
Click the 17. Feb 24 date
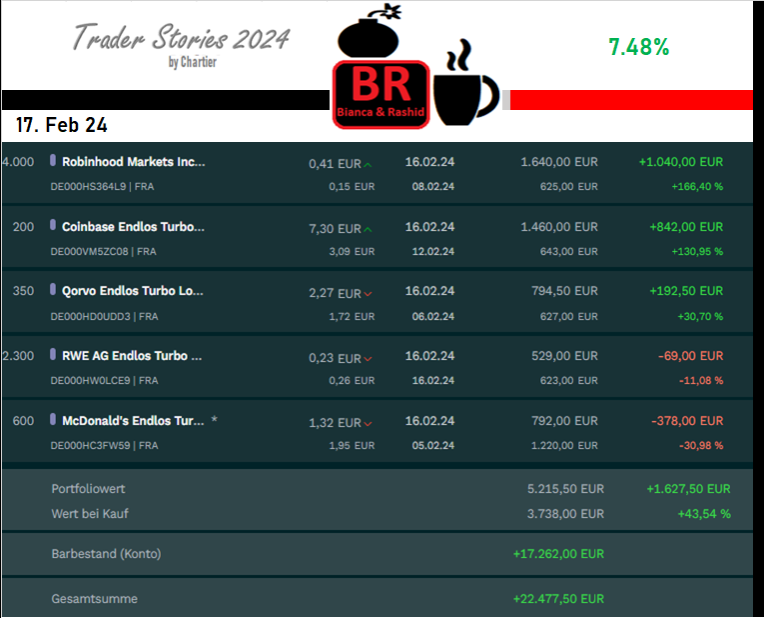pyautogui.click(x=61, y=125)
